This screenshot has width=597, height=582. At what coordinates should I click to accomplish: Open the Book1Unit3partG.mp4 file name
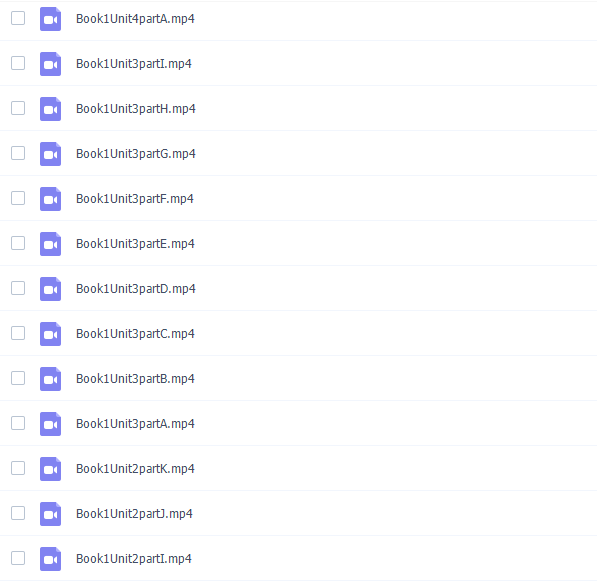pos(136,154)
